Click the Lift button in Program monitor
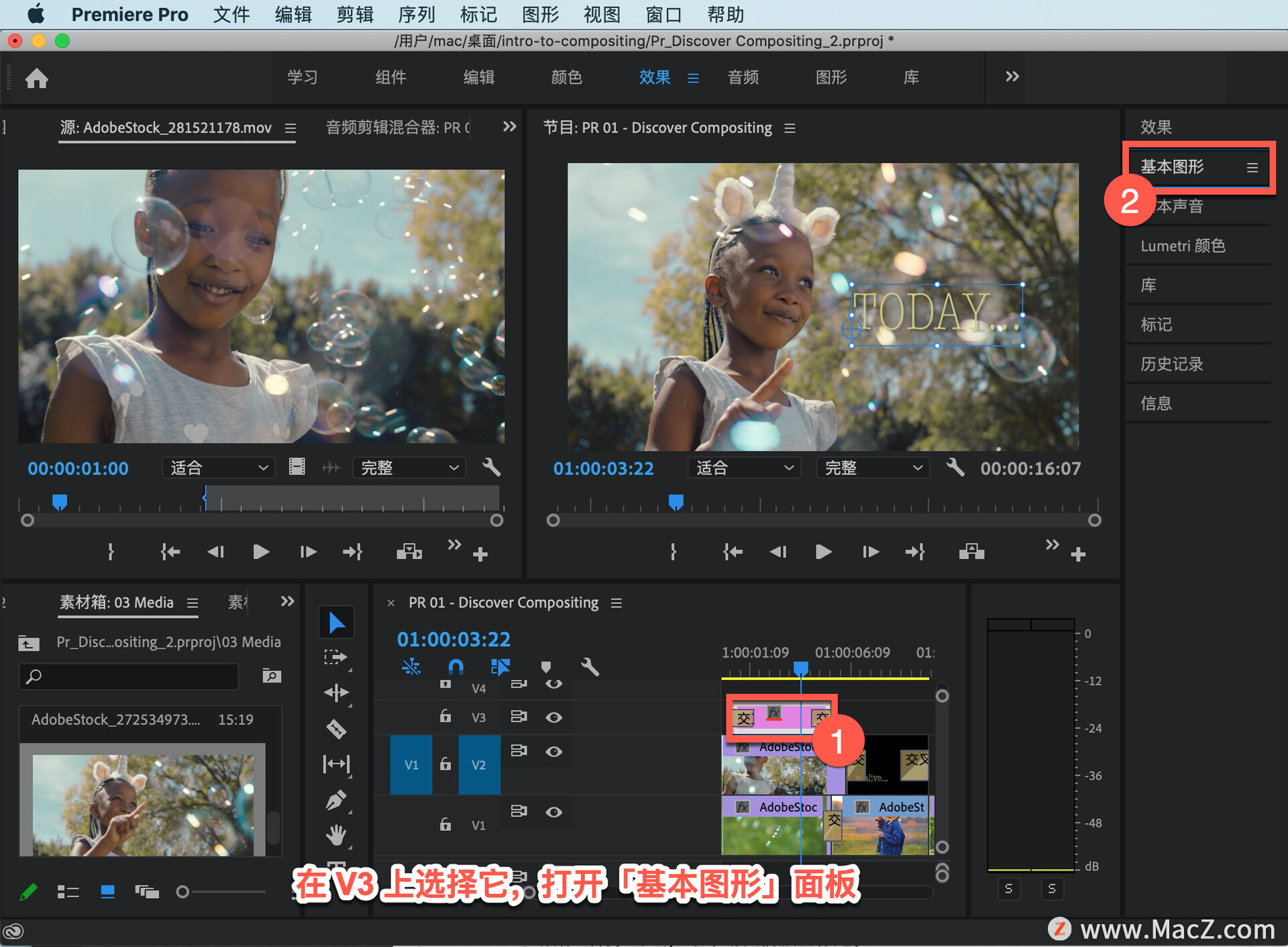The height and width of the screenshot is (947, 1288). 971,552
